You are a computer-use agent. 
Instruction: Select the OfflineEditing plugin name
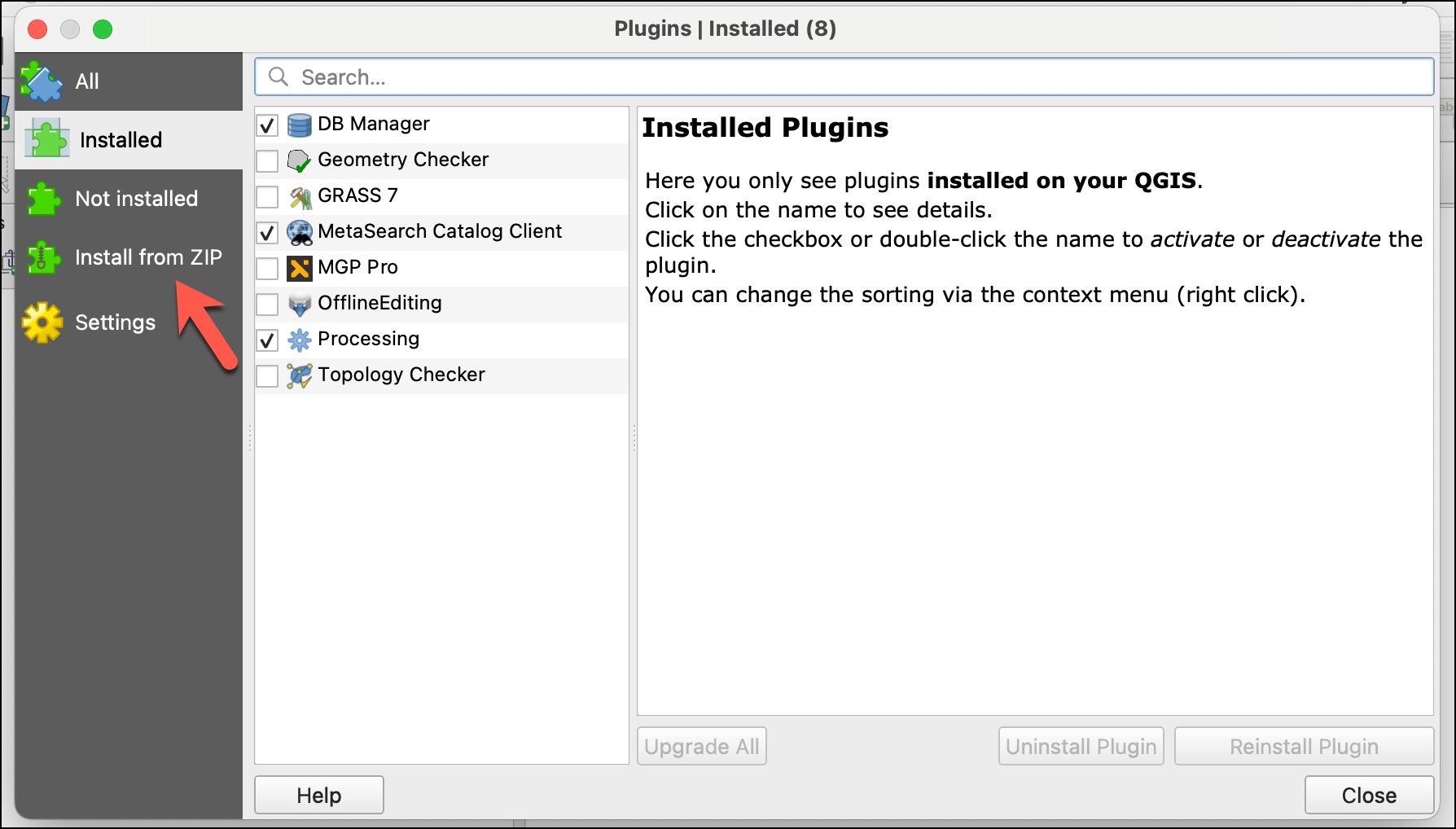[379, 303]
